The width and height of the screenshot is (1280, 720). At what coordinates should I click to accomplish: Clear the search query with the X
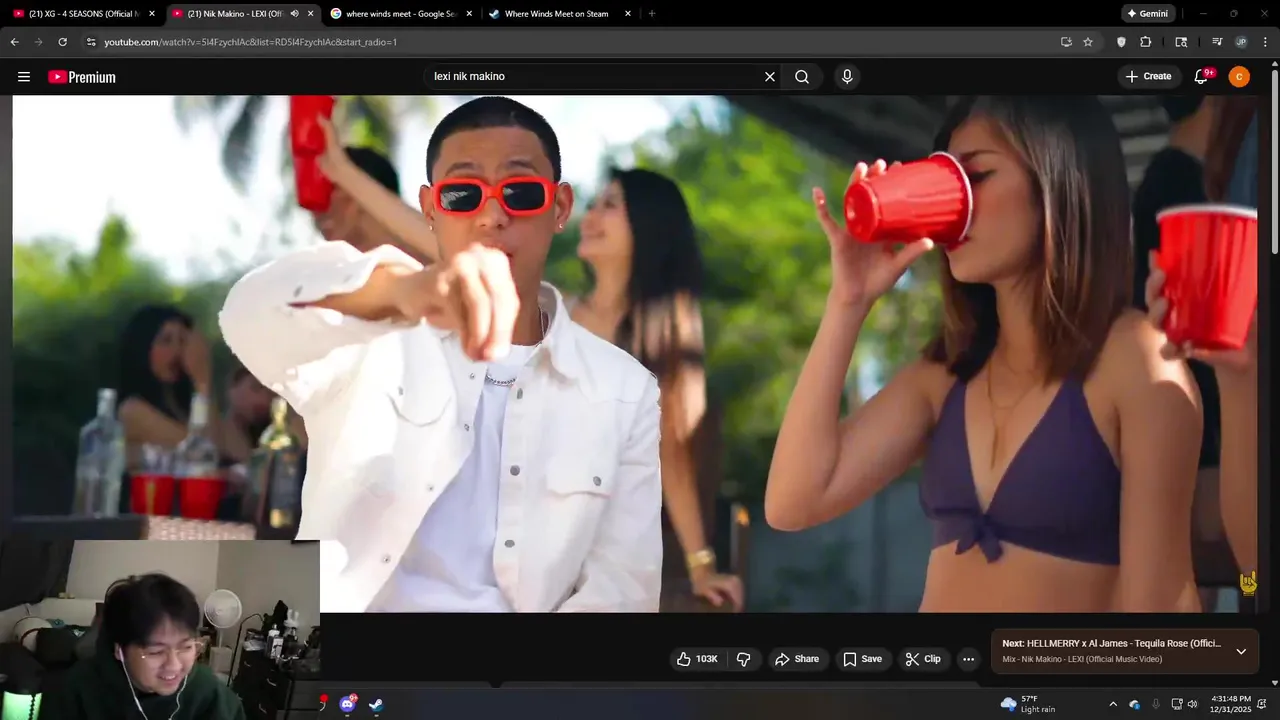pyautogui.click(x=770, y=77)
